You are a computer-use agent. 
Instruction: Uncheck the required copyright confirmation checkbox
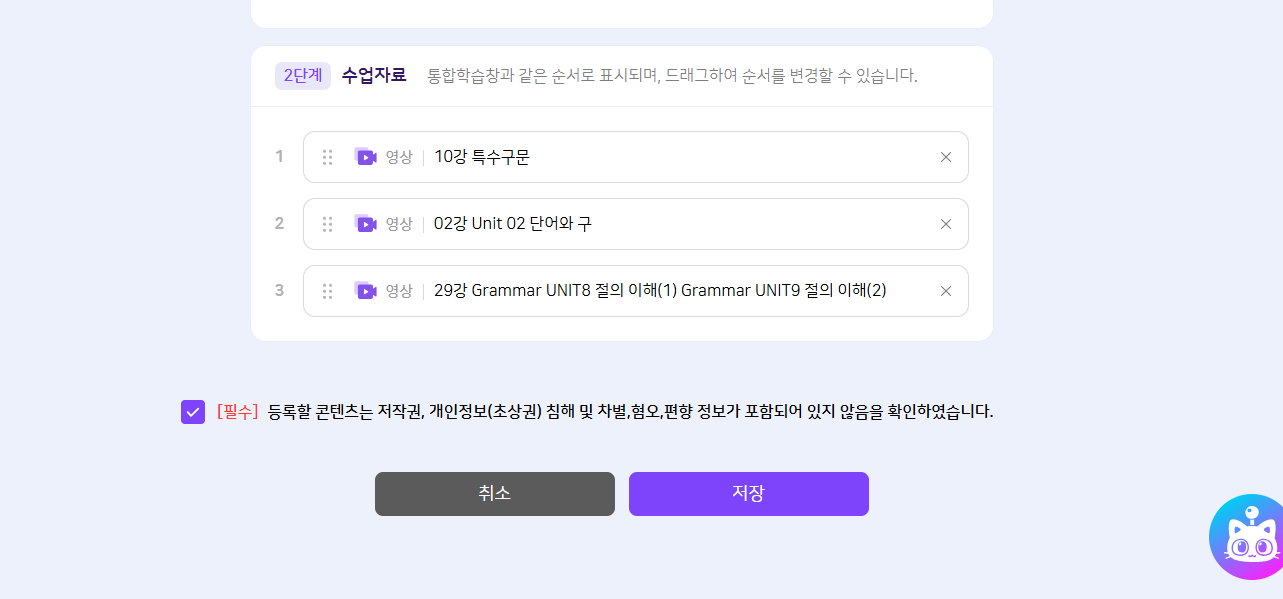tap(193, 412)
